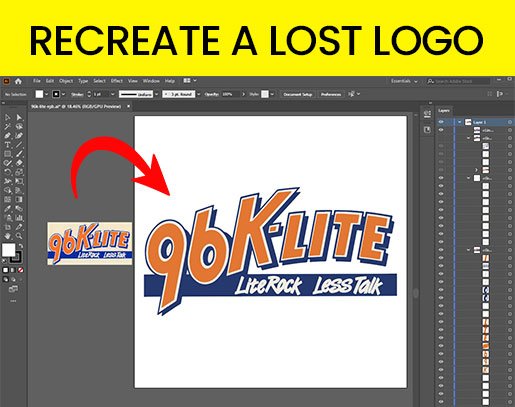Open the Uniform width profile dropdown

pos(157,94)
